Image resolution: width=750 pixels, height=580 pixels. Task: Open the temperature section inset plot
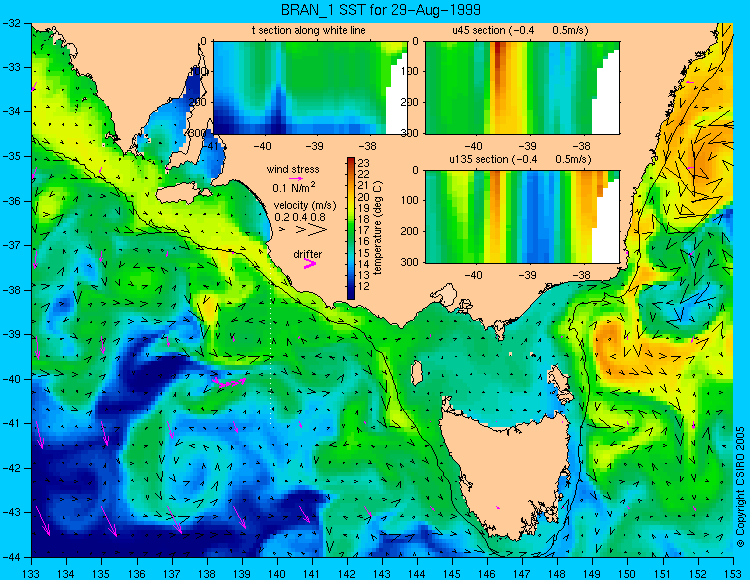point(310,88)
